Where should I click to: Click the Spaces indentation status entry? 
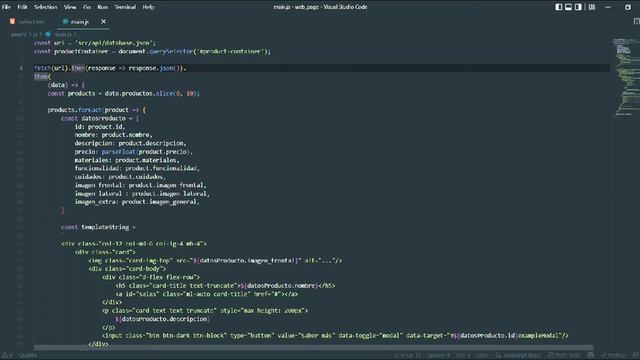click(438, 356)
